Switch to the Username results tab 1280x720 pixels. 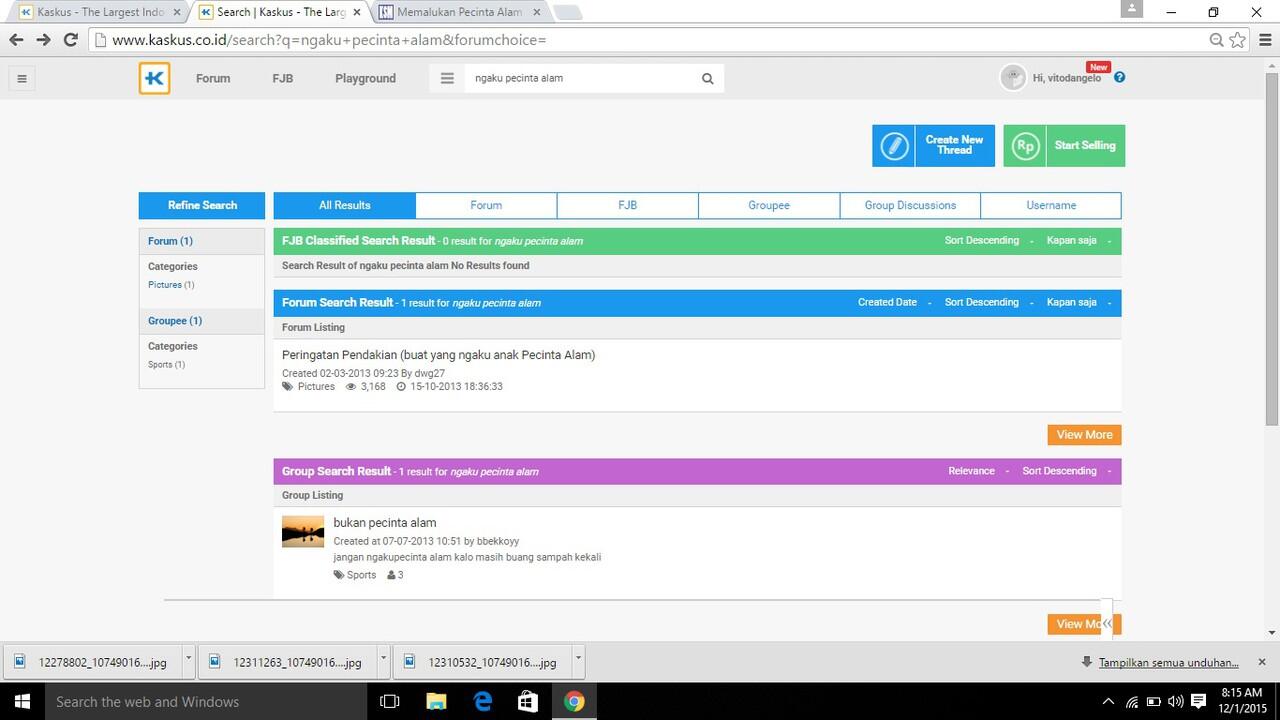[x=1051, y=205]
